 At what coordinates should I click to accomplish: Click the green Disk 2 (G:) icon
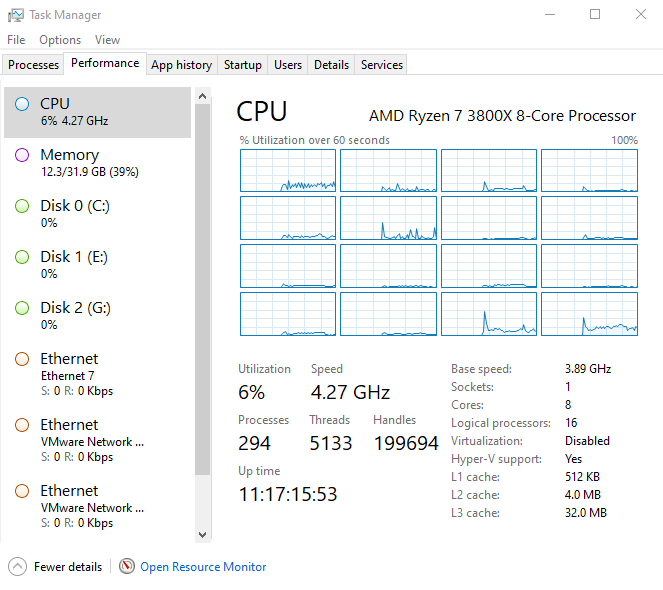click(x=22, y=308)
